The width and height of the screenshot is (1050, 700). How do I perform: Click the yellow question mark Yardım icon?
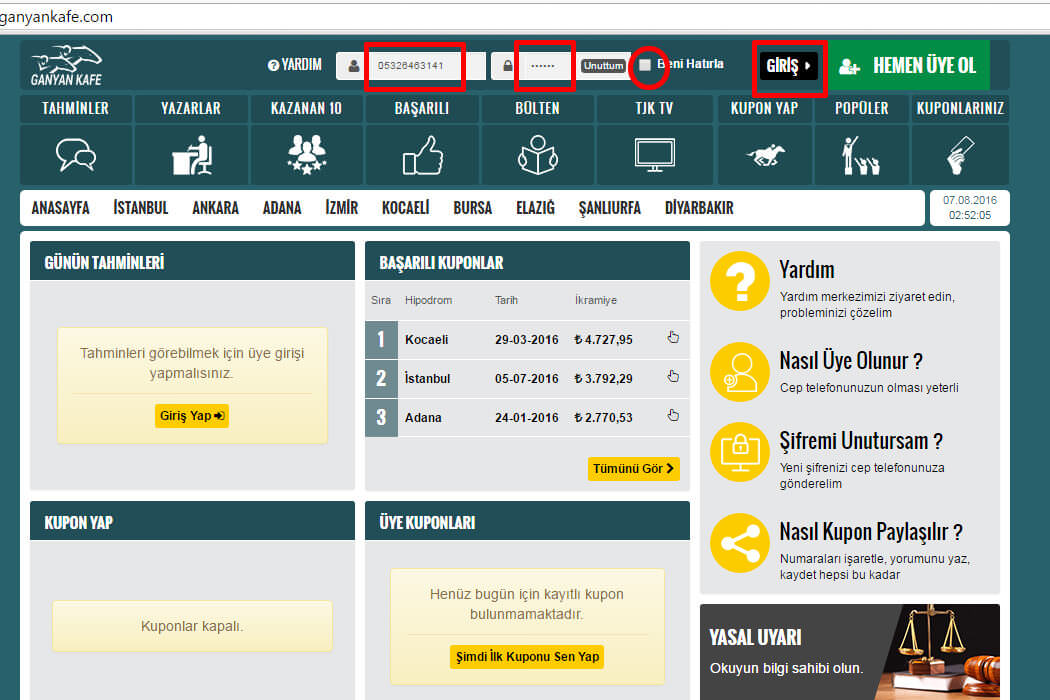click(x=740, y=281)
